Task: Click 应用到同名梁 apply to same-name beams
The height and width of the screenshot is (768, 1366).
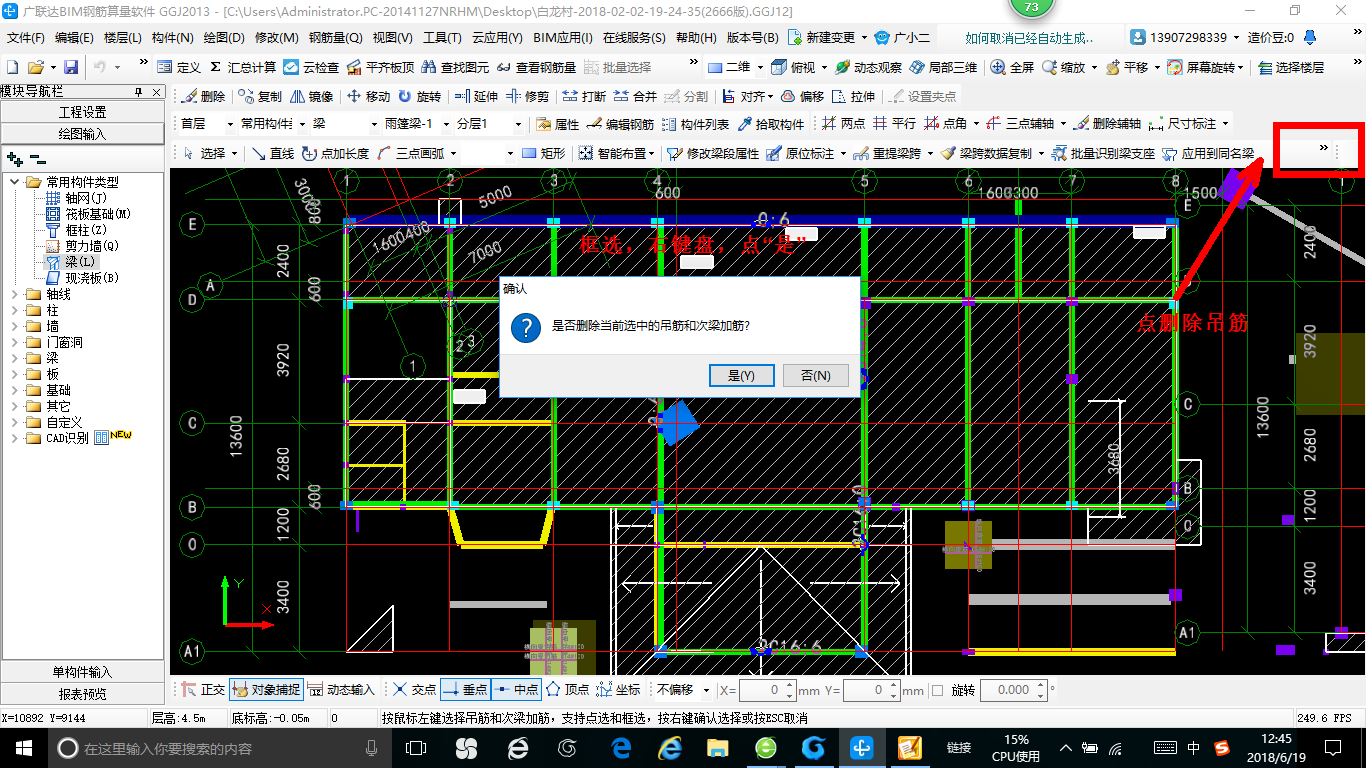Action: (1208, 153)
